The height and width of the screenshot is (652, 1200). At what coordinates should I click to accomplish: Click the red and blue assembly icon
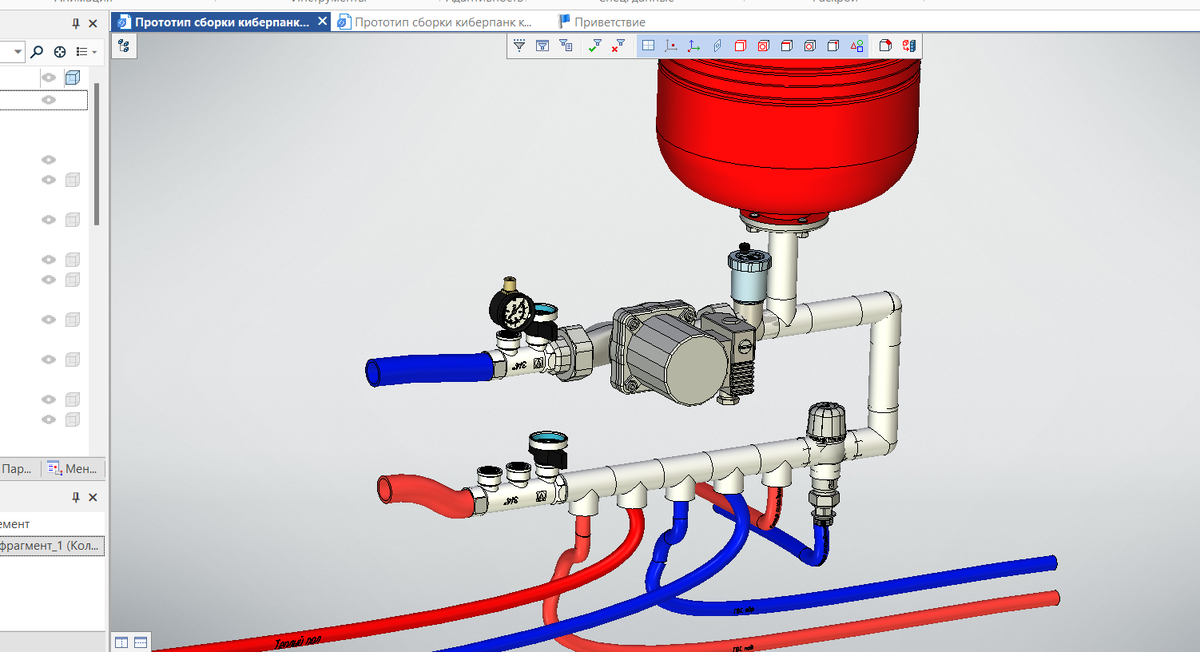tap(909, 46)
